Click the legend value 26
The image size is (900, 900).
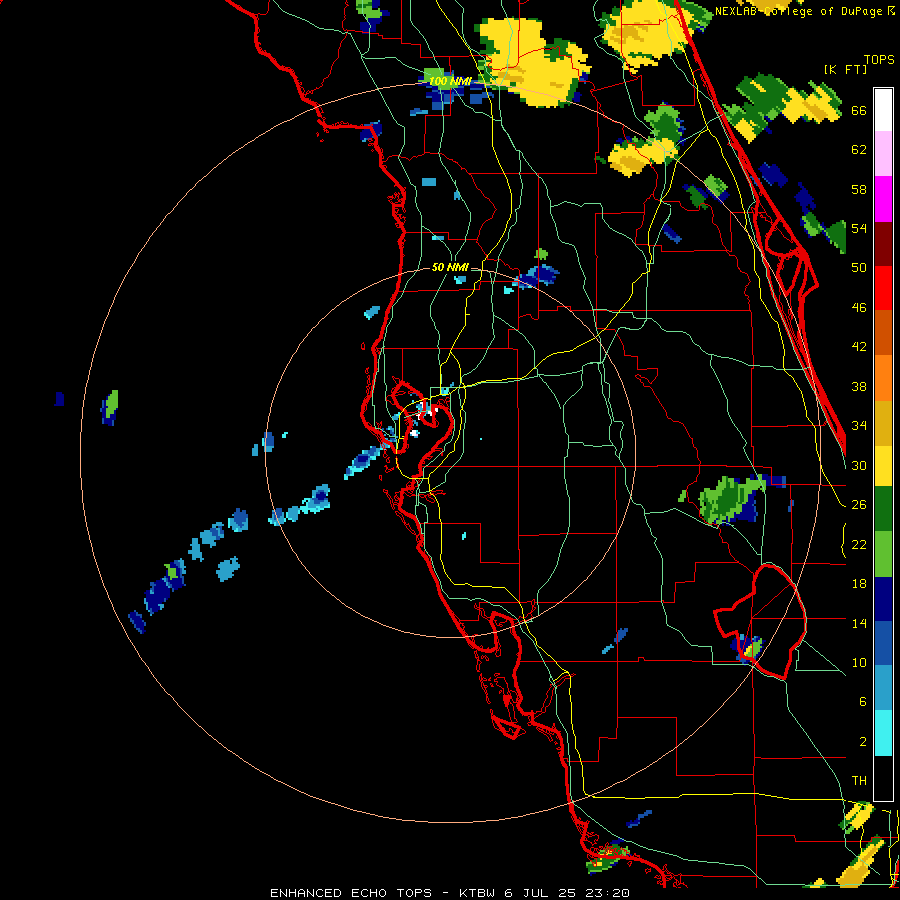pyautogui.click(x=859, y=505)
